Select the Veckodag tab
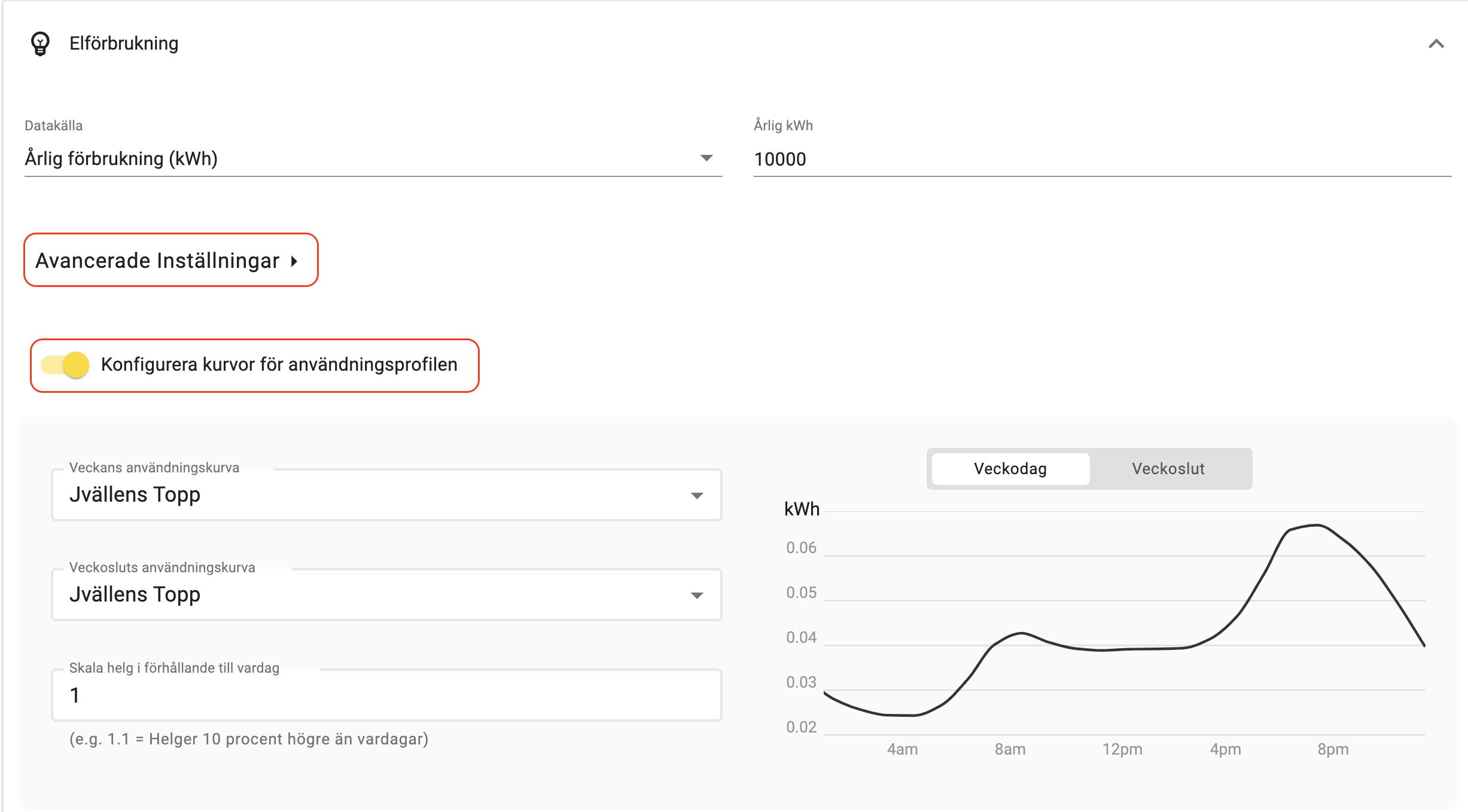Screen dimensions: 1468x812 [x=1010, y=469]
